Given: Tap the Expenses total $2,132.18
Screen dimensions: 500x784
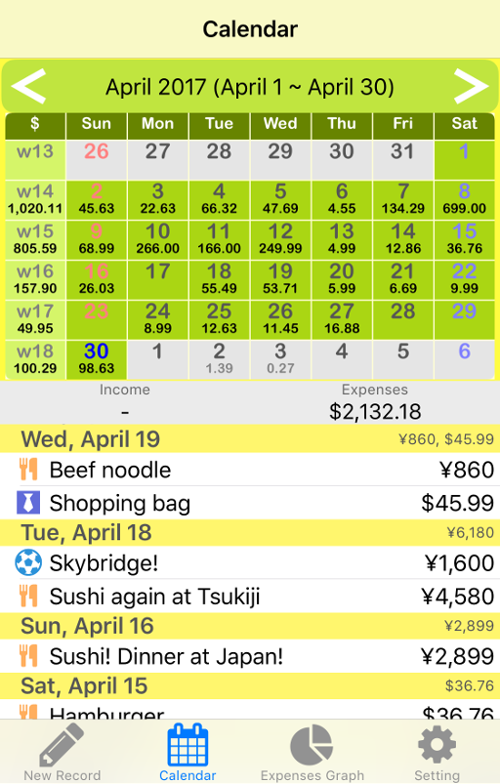Looking at the screenshot, I should click(x=375, y=412).
